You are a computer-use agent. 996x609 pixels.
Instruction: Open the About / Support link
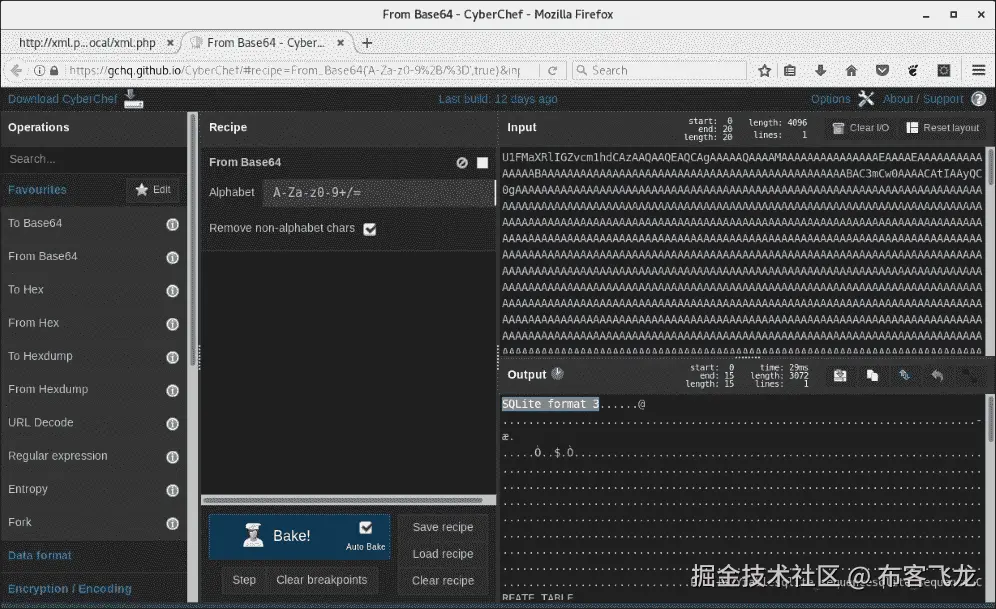923,99
